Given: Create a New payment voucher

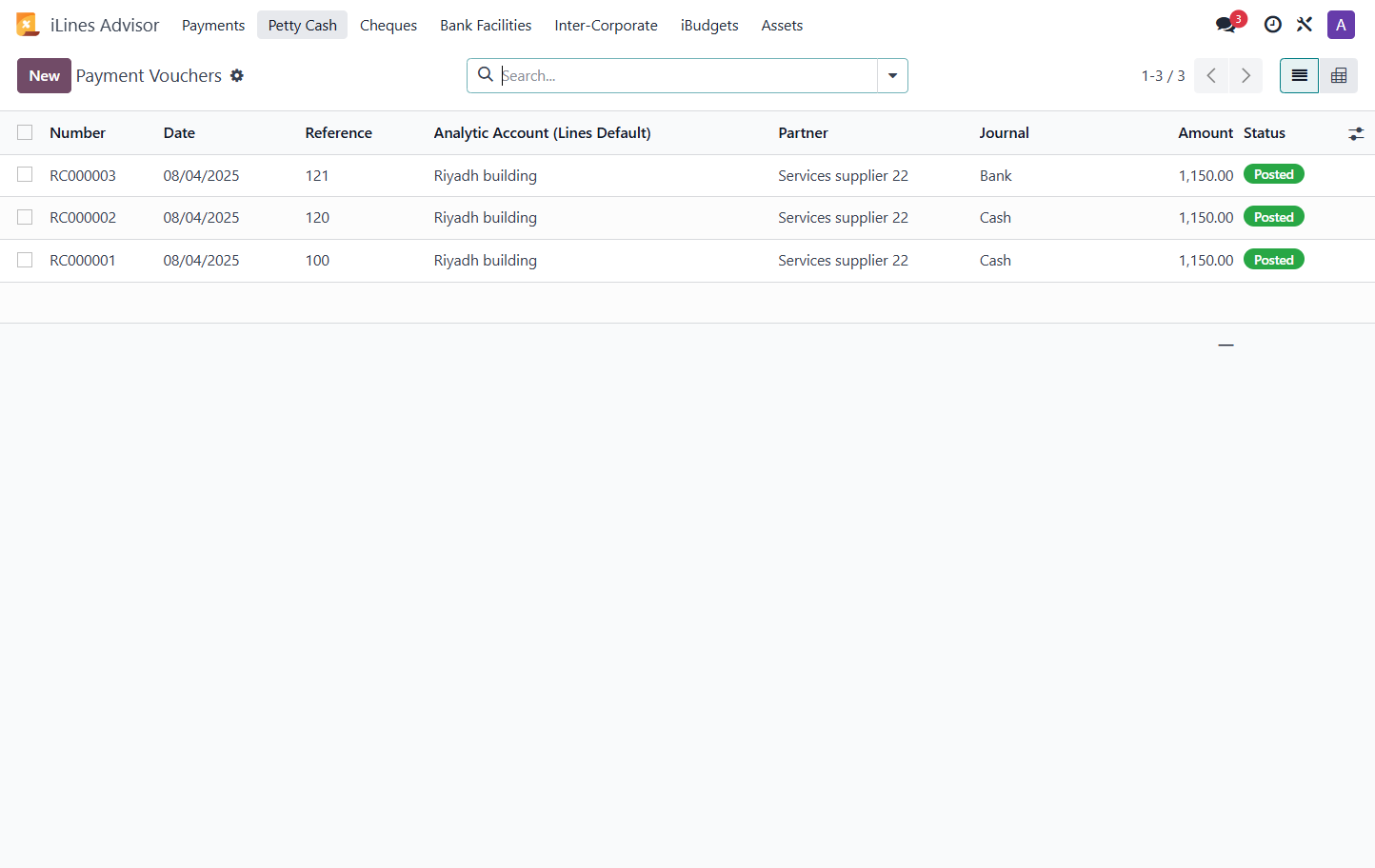Looking at the screenshot, I should coord(44,75).
